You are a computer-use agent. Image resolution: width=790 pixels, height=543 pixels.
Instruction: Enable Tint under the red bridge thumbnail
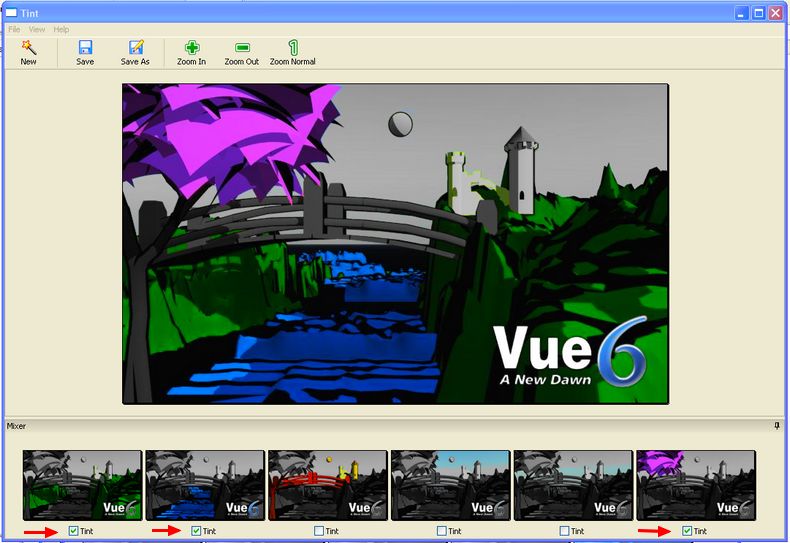[318, 530]
